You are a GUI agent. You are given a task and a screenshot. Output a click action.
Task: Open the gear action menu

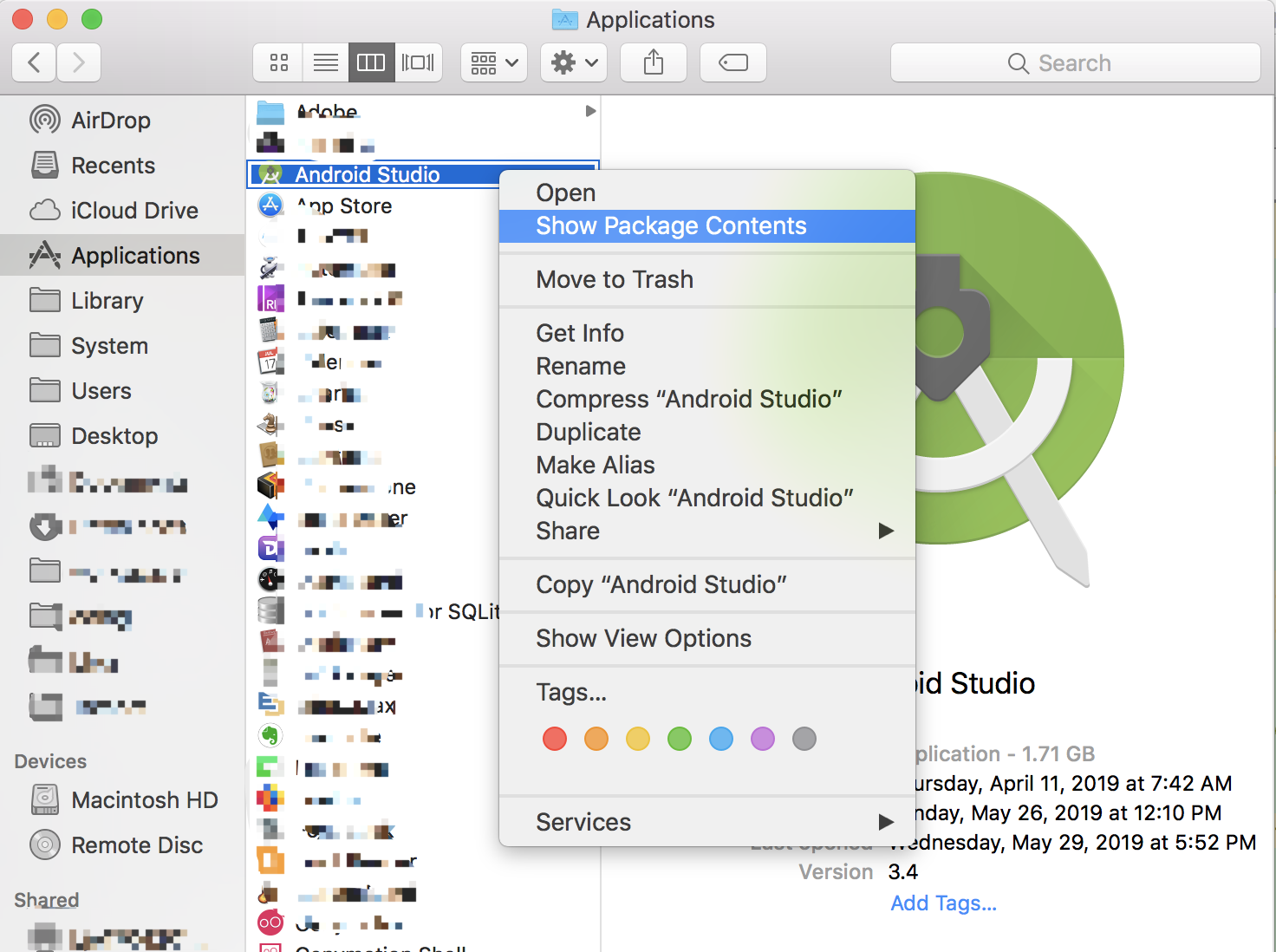[574, 62]
